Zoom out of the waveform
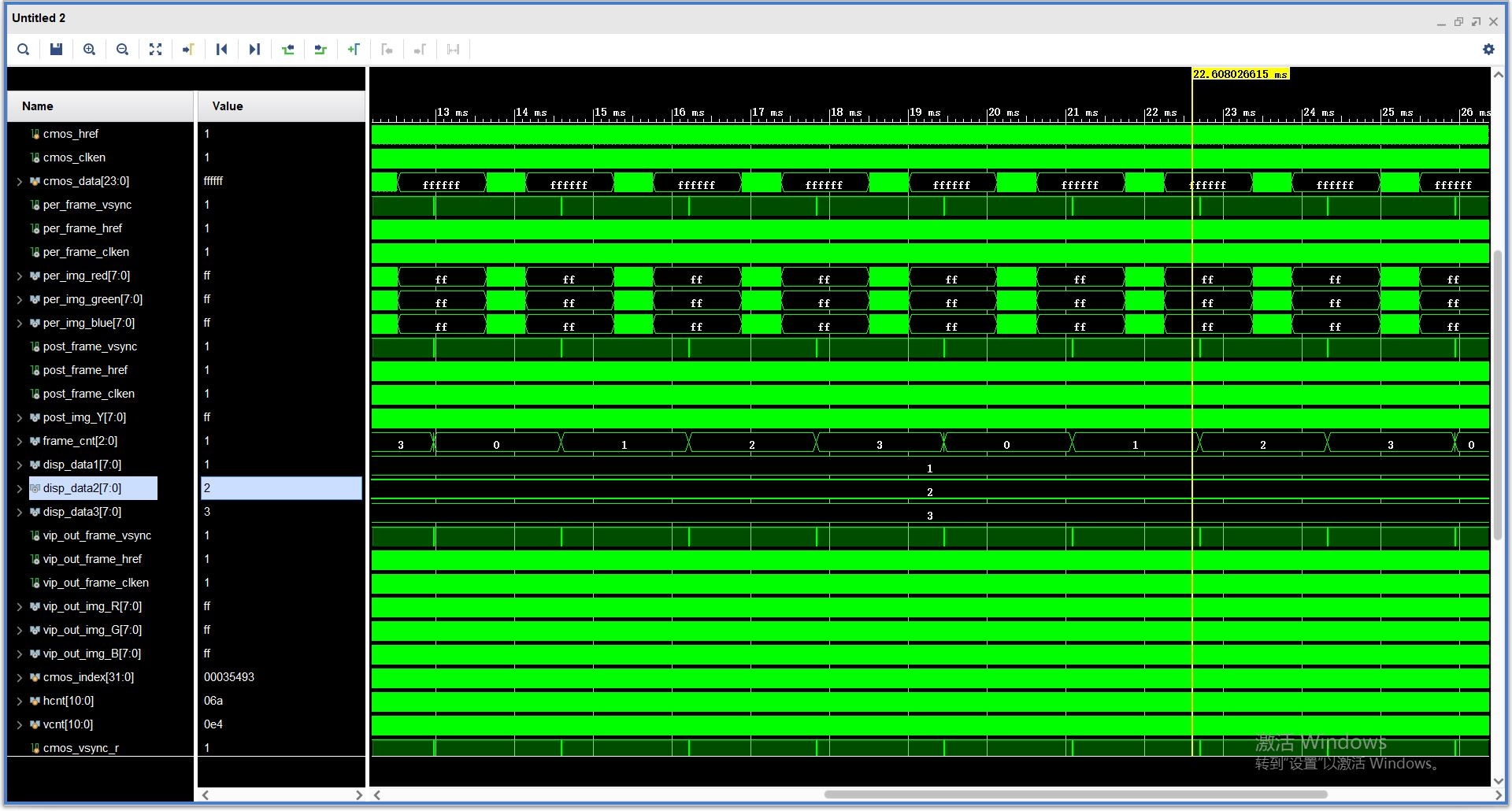Image resolution: width=1512 pixels, height=811 pixels. (x=122, y=49)
